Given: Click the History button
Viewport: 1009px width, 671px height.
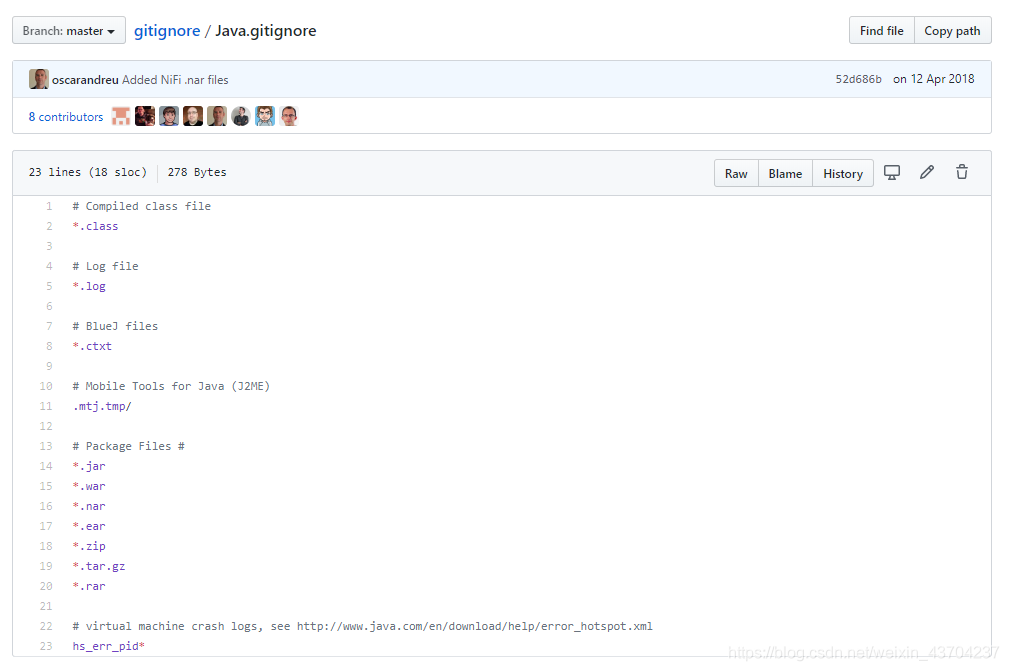Looking at the screenshot, I should coord(843,173).
